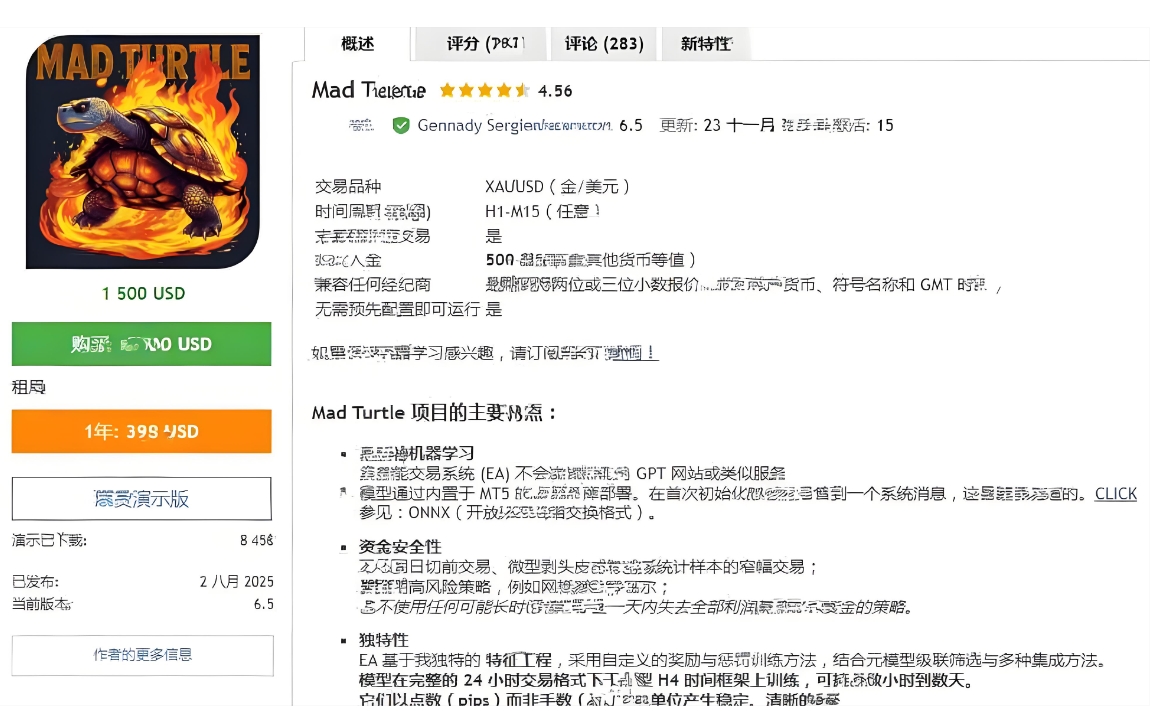Screen dimensions: 1165x711
Task: Rent for 1 year at 398 USD
Action: tap(141, 432)
